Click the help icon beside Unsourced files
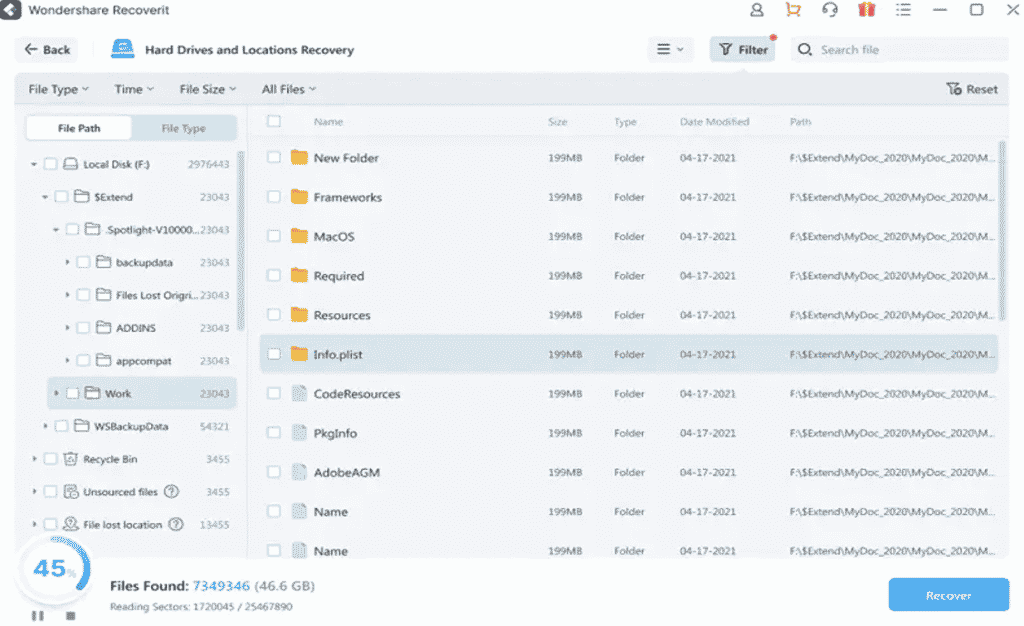1024x626 pixels. point(171,492)
